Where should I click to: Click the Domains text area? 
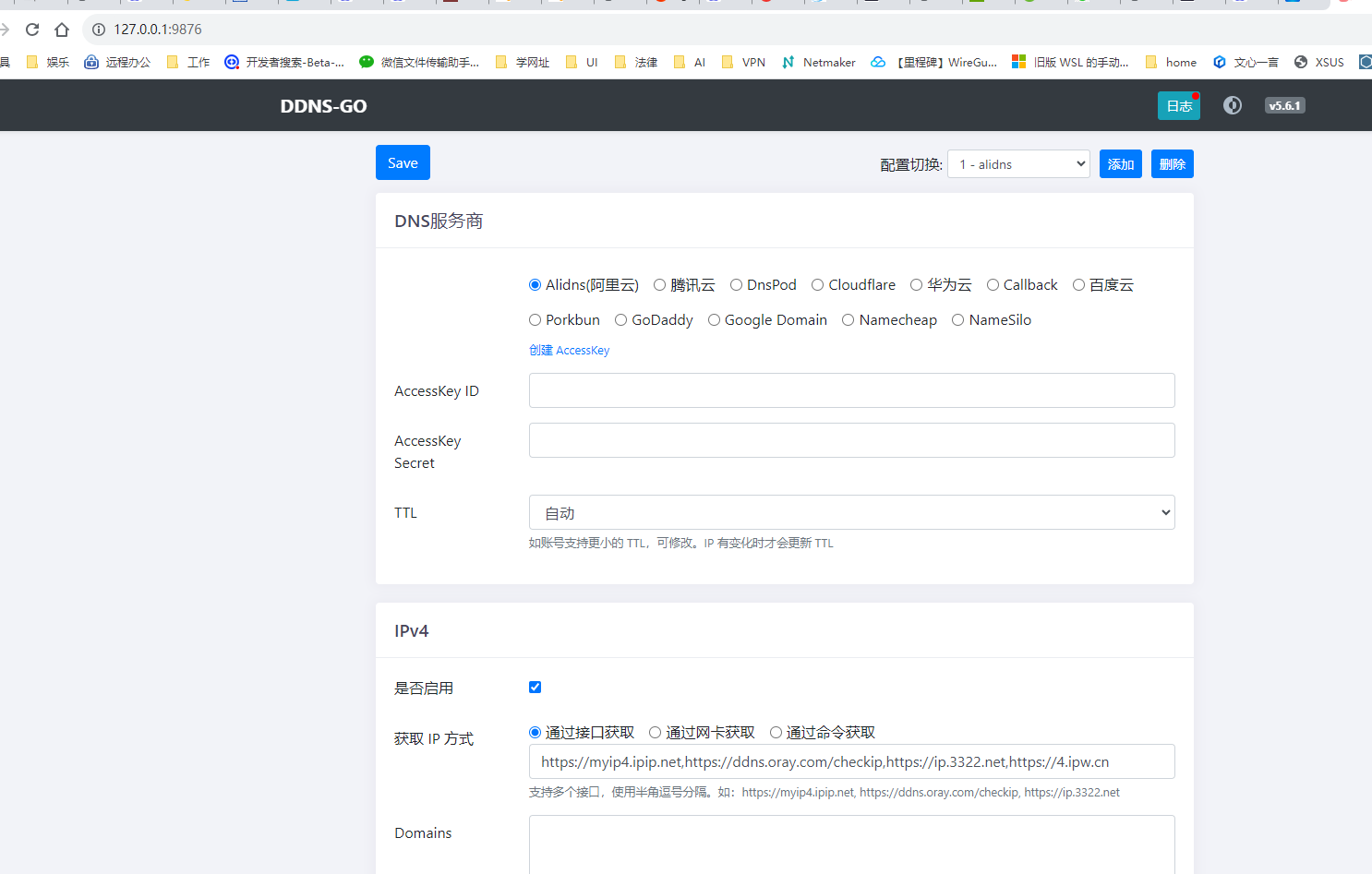[851, 844]
